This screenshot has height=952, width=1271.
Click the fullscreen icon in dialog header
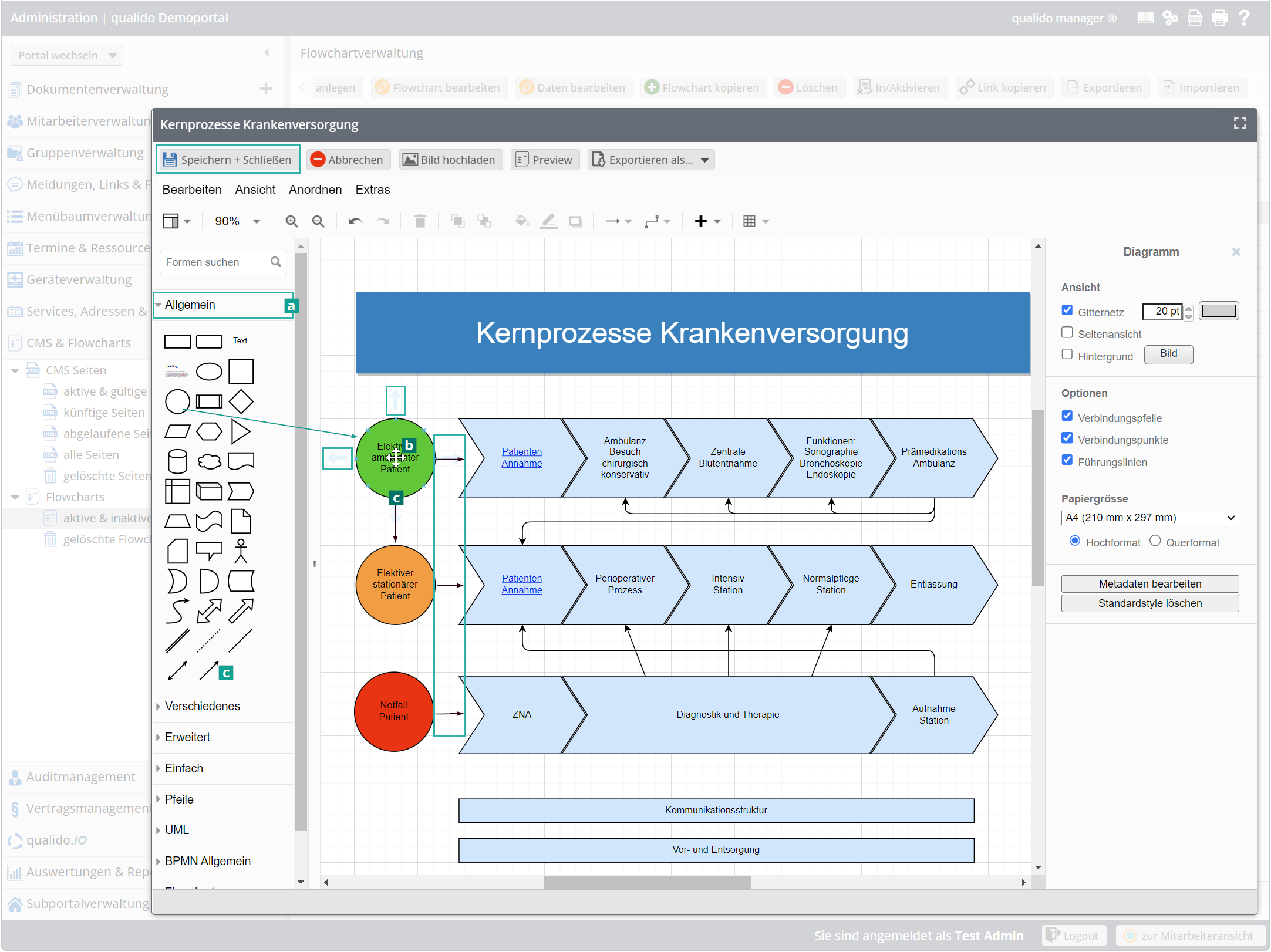tap(1240, 123)
